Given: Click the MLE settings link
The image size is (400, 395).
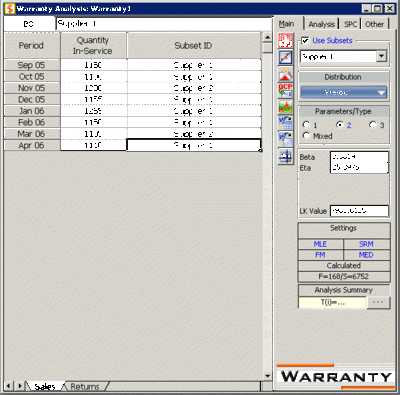Looking at the screenshot, I should tap(320, 244).
